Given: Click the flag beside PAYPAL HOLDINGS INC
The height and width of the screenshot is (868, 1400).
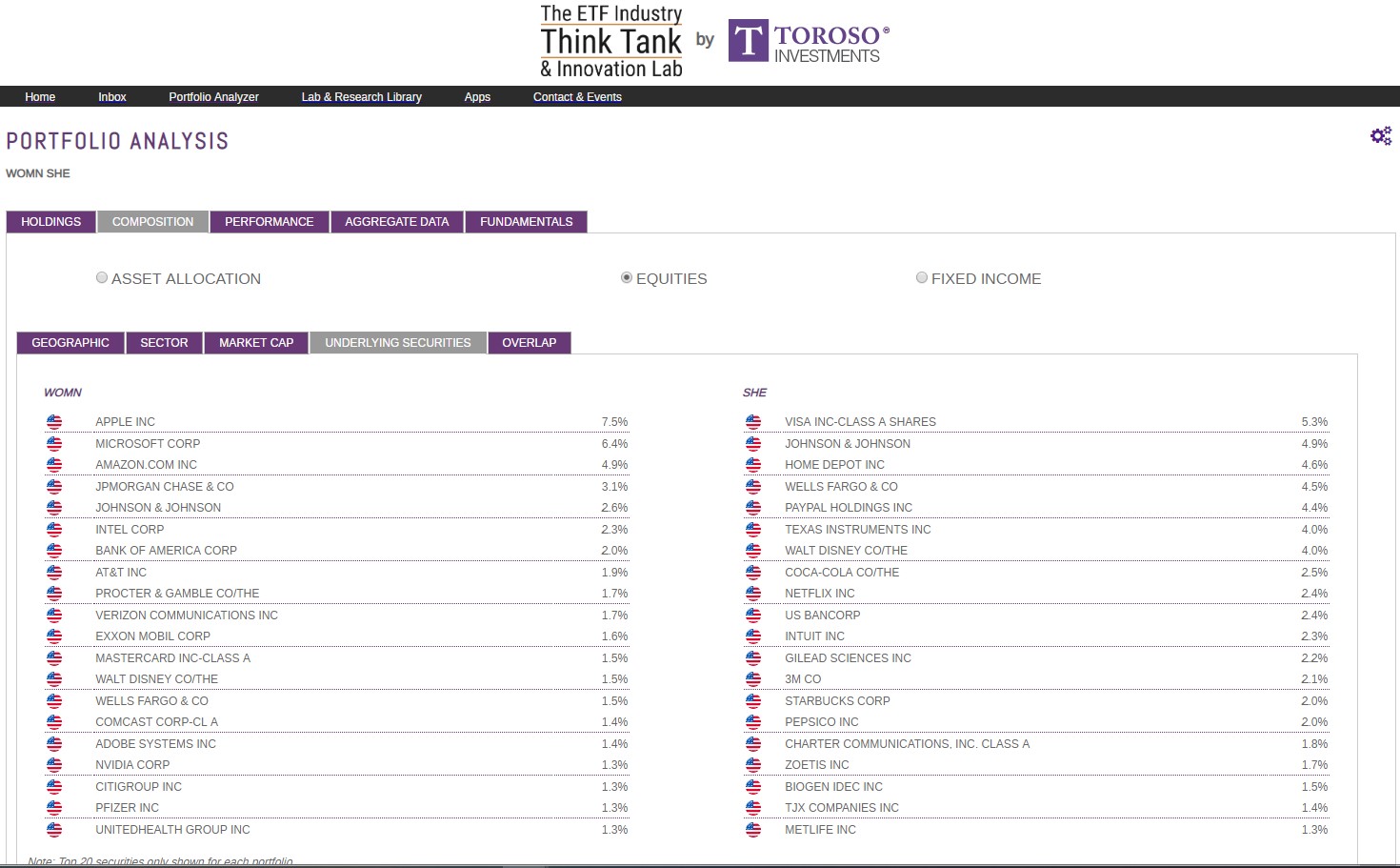Looking at the screenshot, I should pos(753,508).
